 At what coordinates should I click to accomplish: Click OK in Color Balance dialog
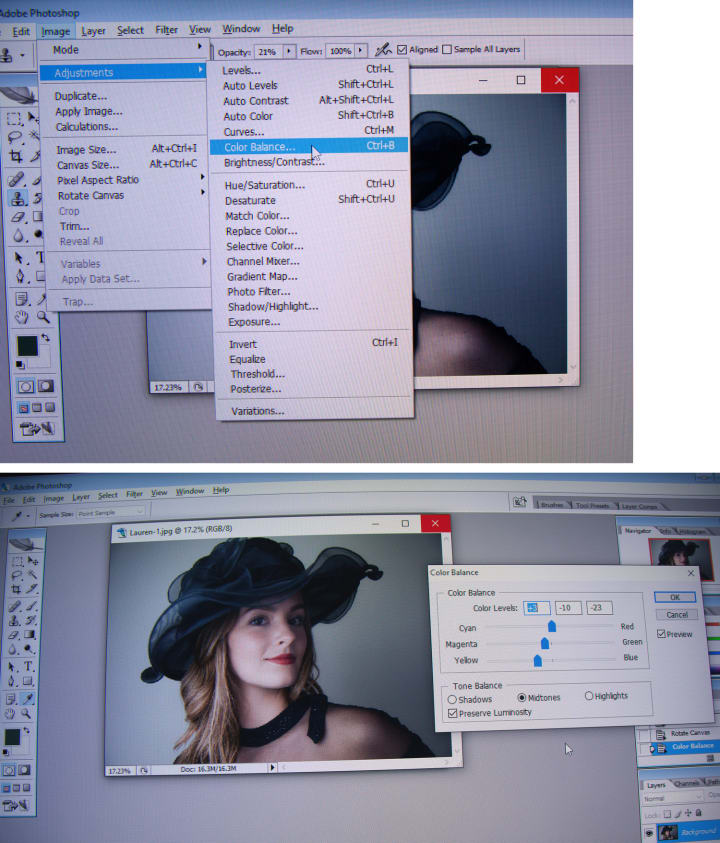point(675,597)
